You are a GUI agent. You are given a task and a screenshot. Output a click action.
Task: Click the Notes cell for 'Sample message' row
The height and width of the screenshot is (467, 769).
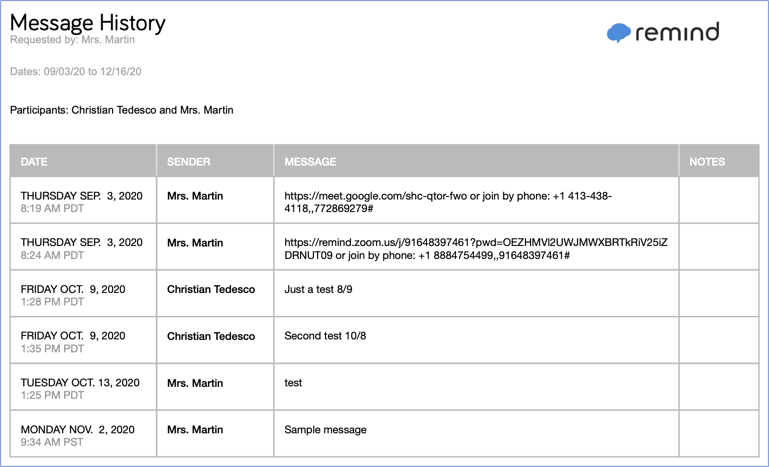pos(718,433)
